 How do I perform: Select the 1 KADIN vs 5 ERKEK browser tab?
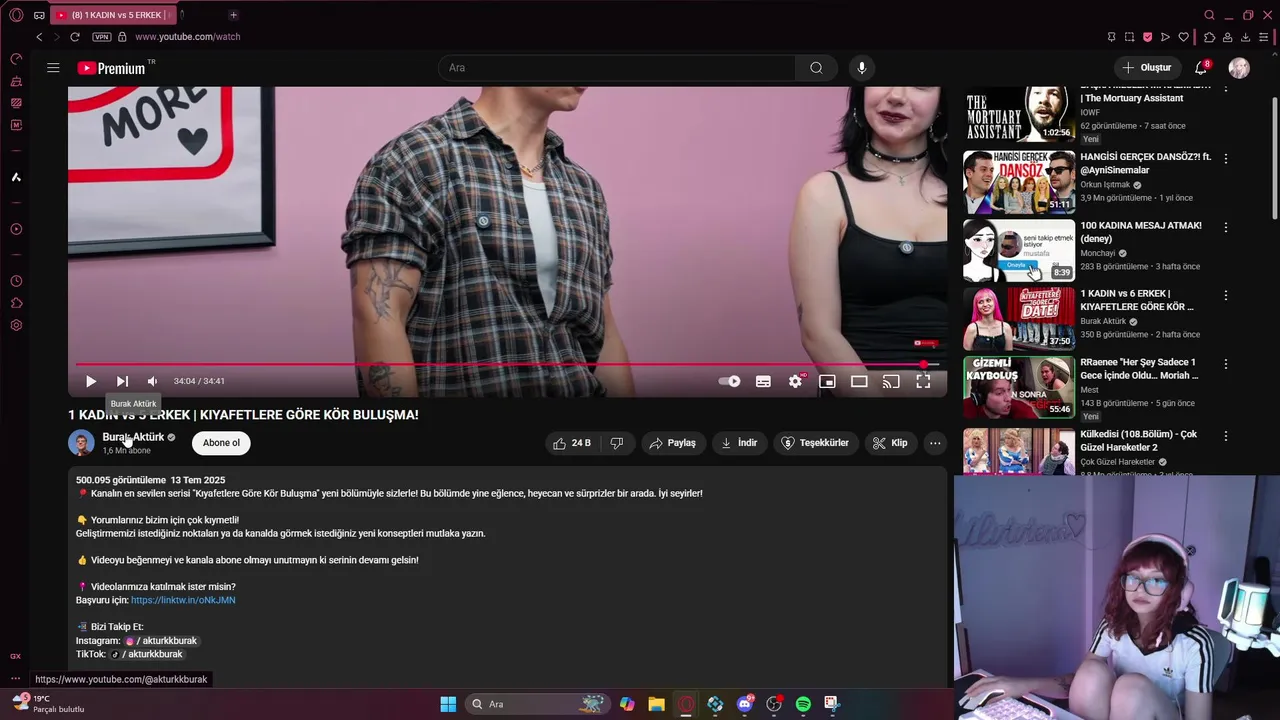pos(113,15)
